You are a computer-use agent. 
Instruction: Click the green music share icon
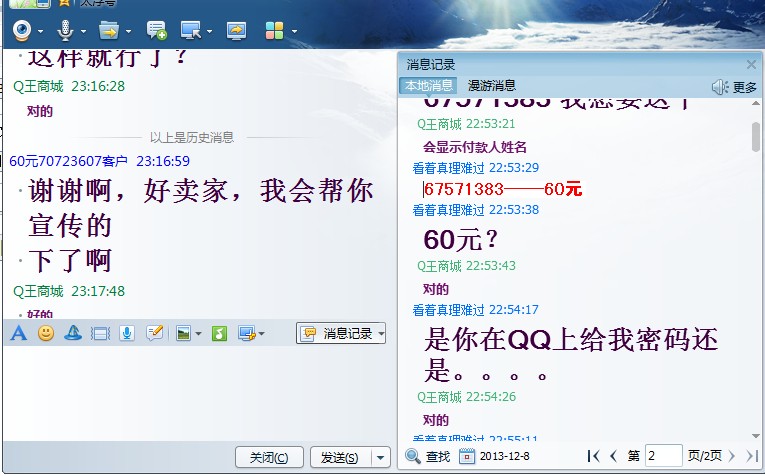click(220, 334)
